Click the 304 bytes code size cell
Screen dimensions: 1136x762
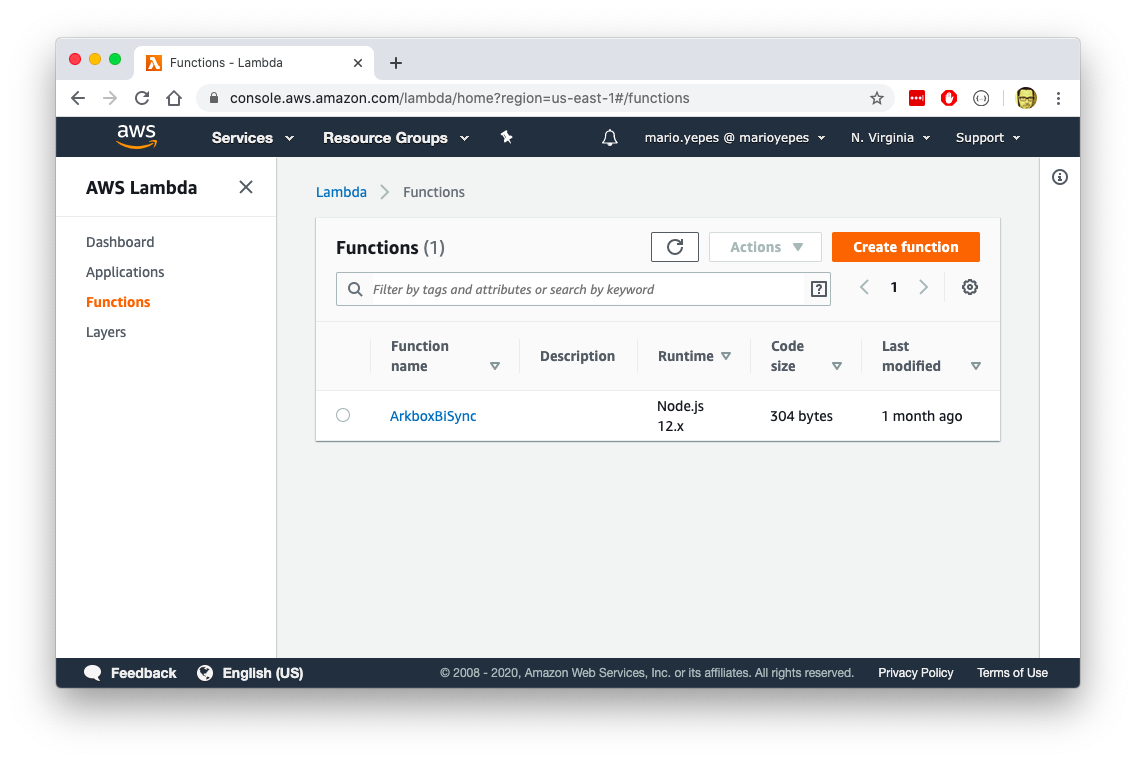pyautogui.click(x=801, y=416)
